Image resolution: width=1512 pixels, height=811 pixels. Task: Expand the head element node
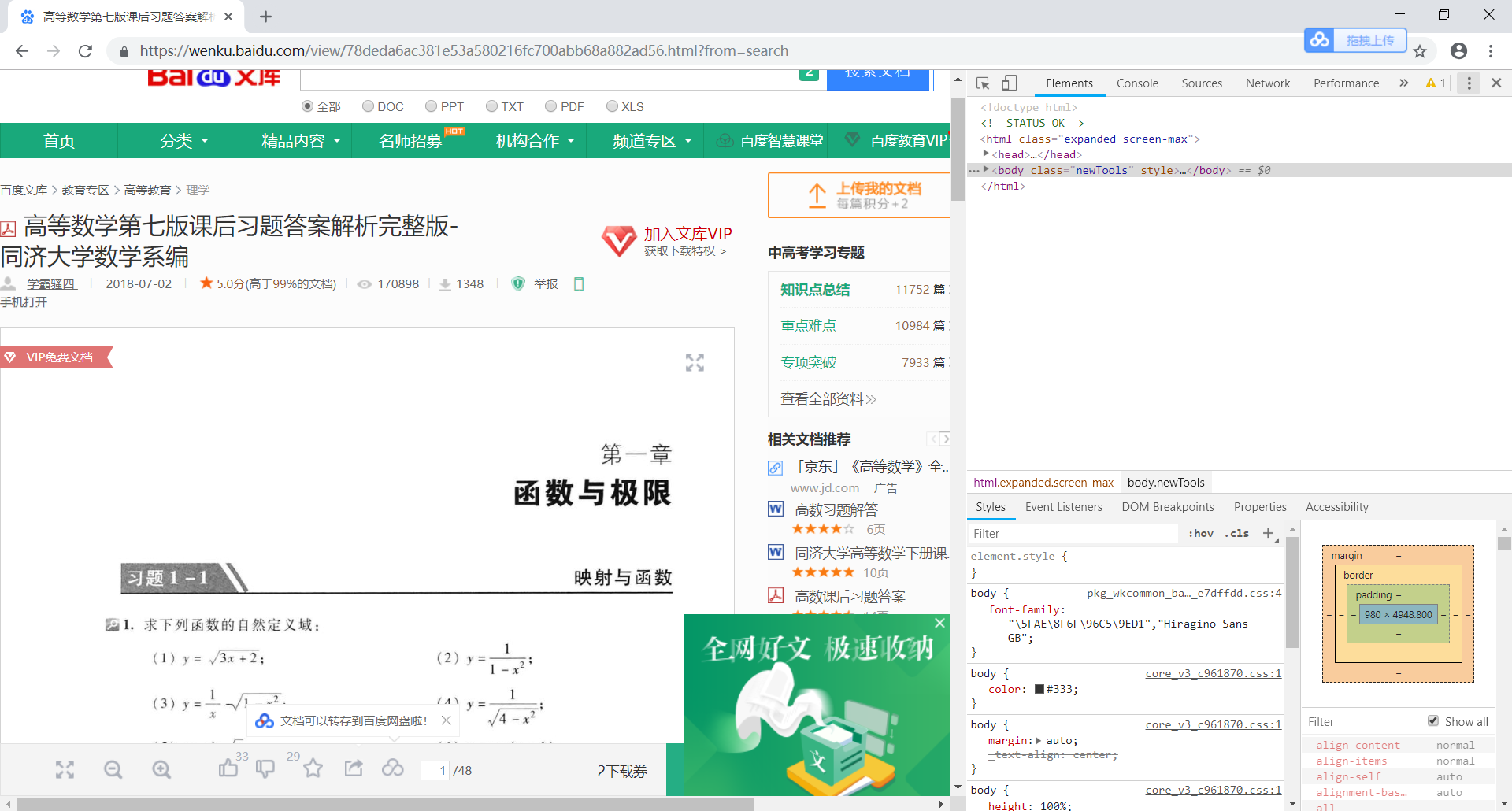(x=985, y=154)
